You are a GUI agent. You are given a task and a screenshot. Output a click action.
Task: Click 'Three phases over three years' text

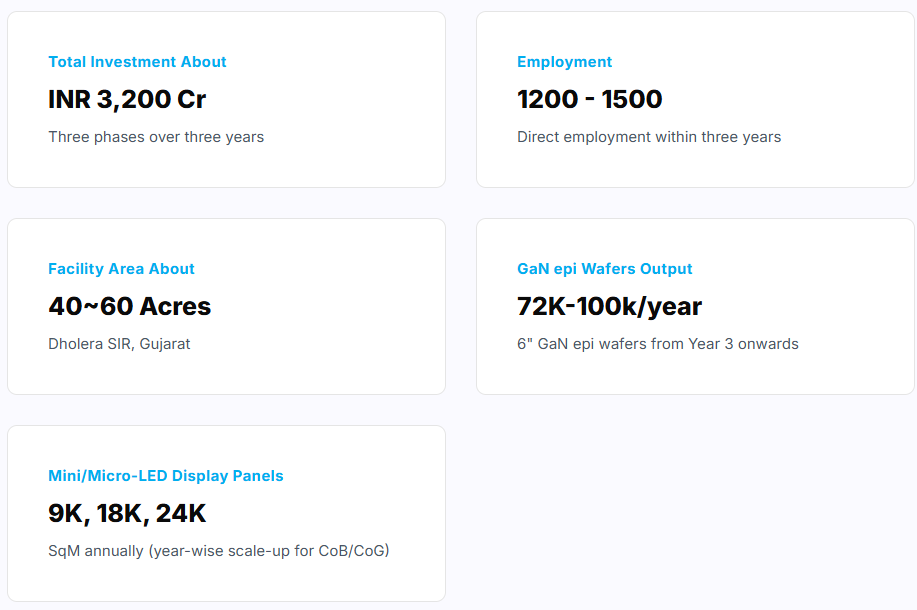pos(156,137)
